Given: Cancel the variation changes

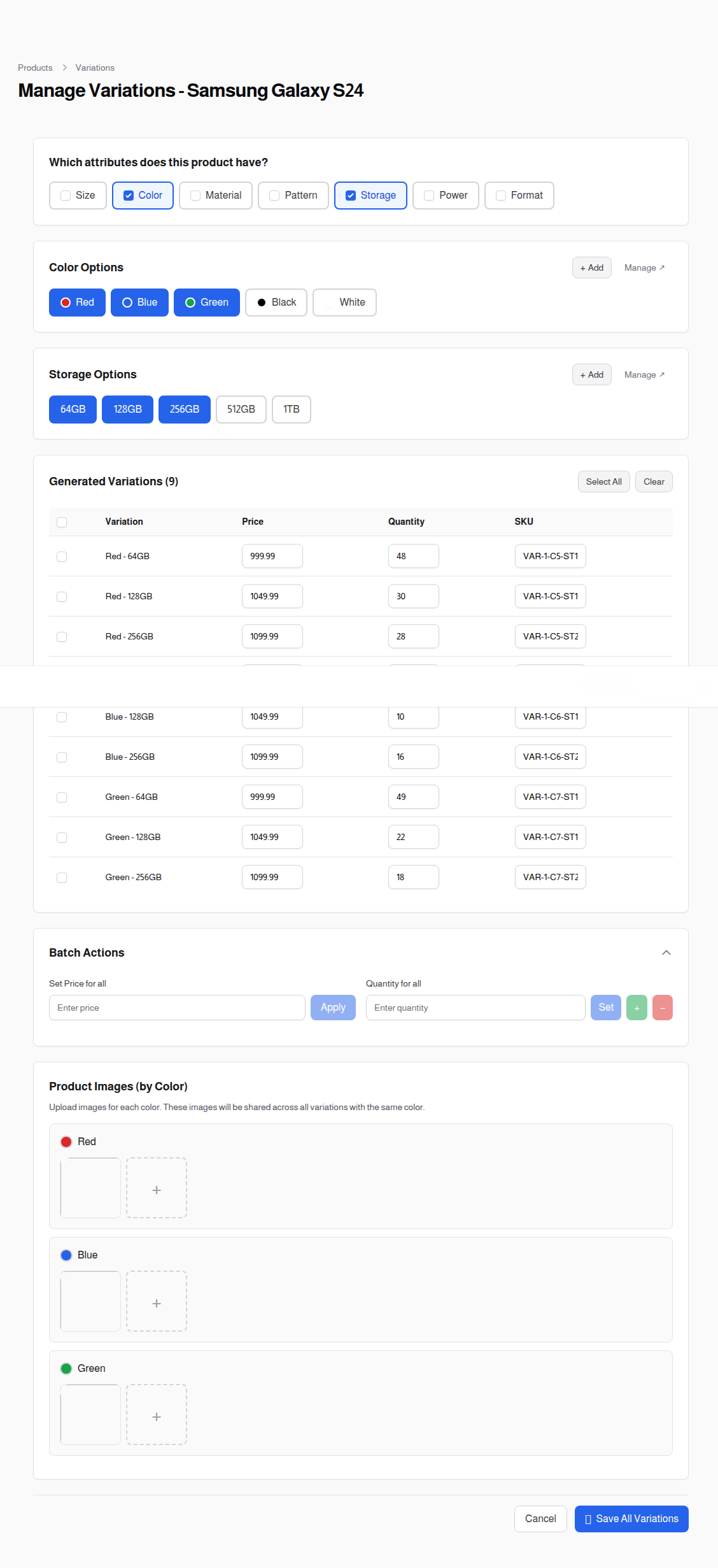Looking at the screenshot, I should pyautogui.click(x=540, y=1519).
